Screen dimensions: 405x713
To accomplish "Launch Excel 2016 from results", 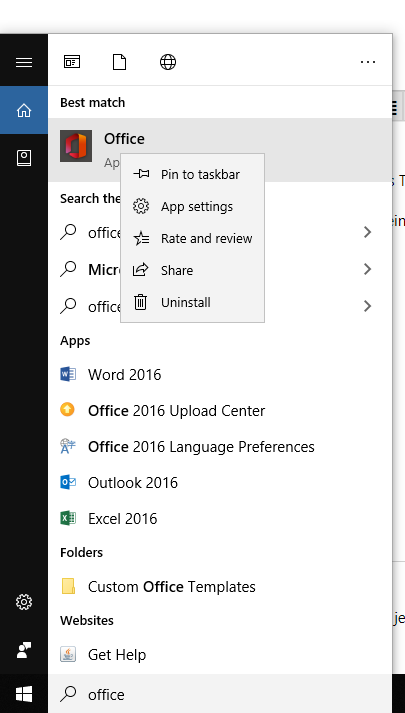I will pos(220,518).
